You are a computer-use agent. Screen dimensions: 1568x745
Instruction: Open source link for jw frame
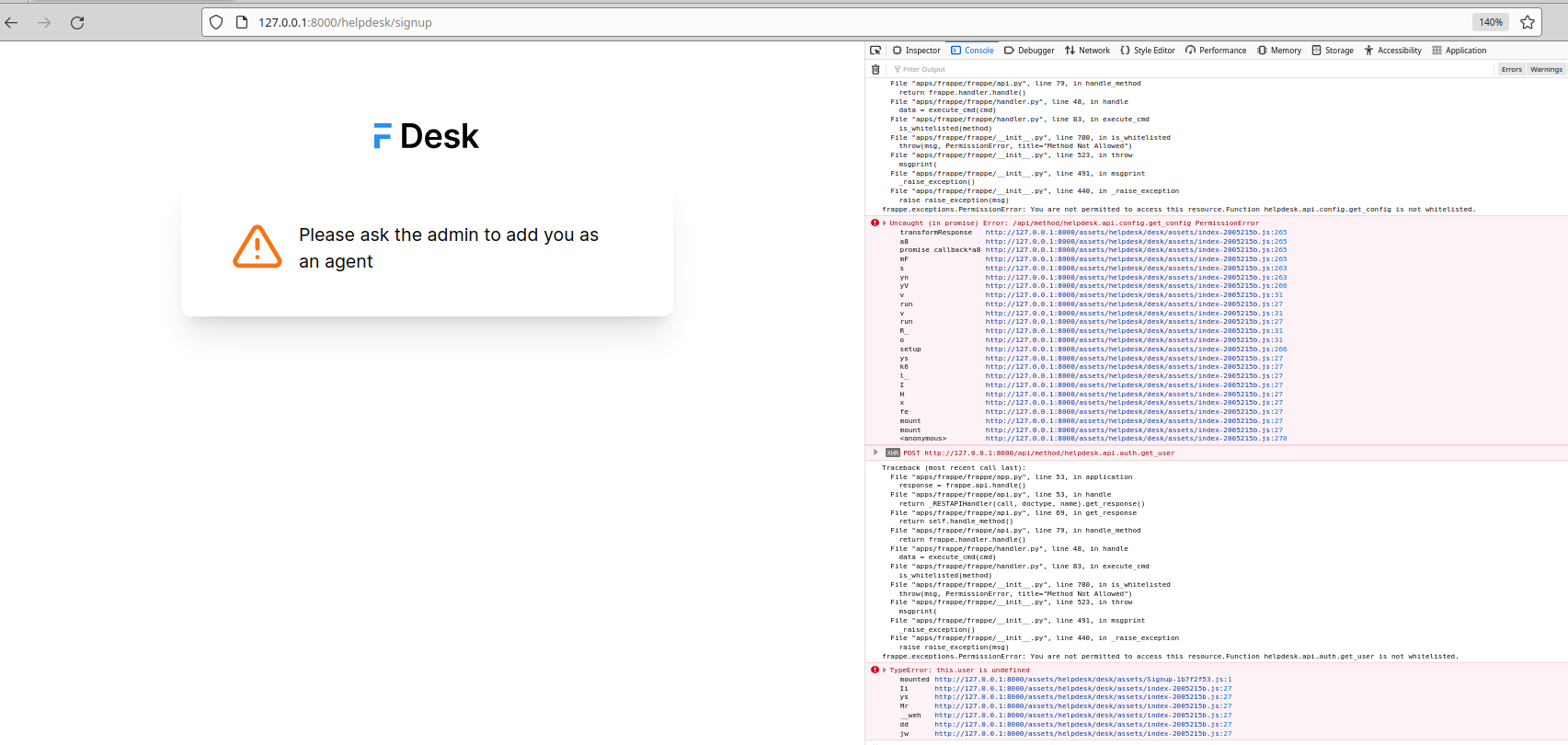point(1083,734)
